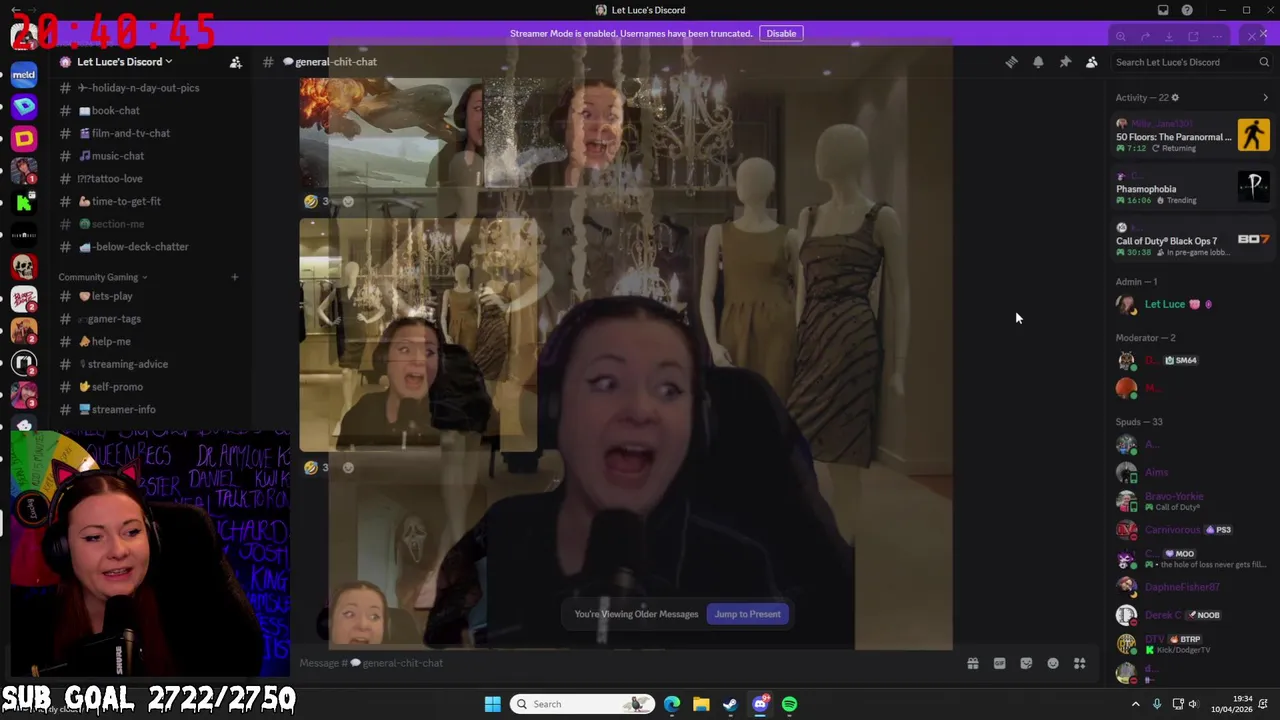The width and height of the screenshot is (1280, 720).
Task: Switch to the green K server icon
Action: pyautogui.click(x=24, y=203)
